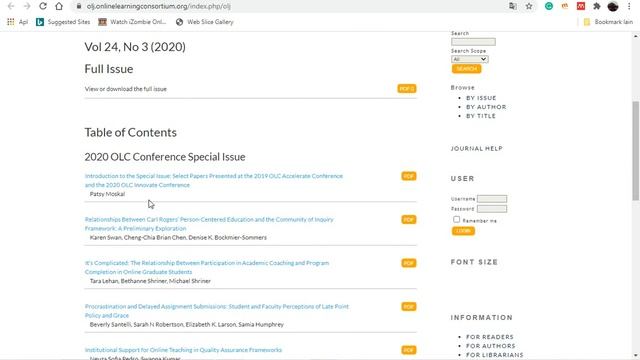Open Chrome three-dot menu
640x360 pixels.
pyautogui.click(x=629, y=6)
